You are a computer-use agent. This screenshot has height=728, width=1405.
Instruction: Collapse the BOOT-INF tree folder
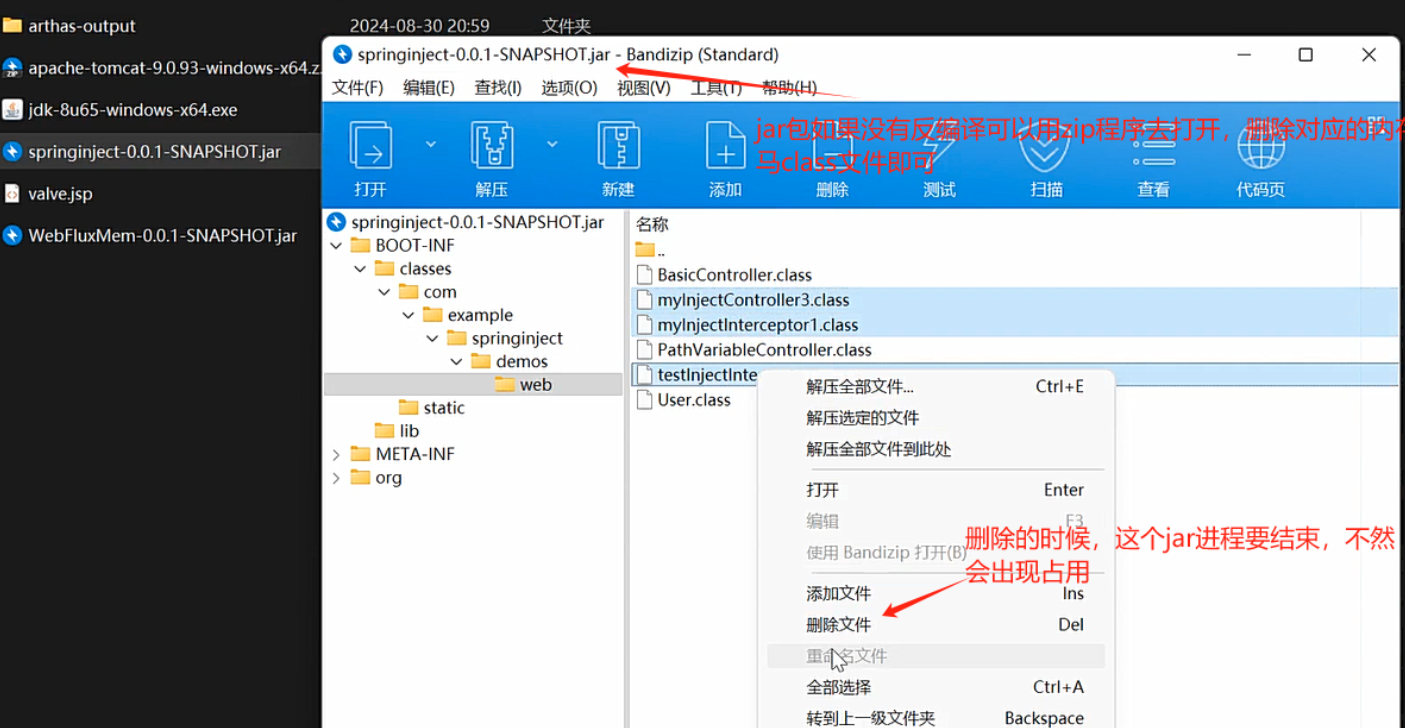click(336, 246)
